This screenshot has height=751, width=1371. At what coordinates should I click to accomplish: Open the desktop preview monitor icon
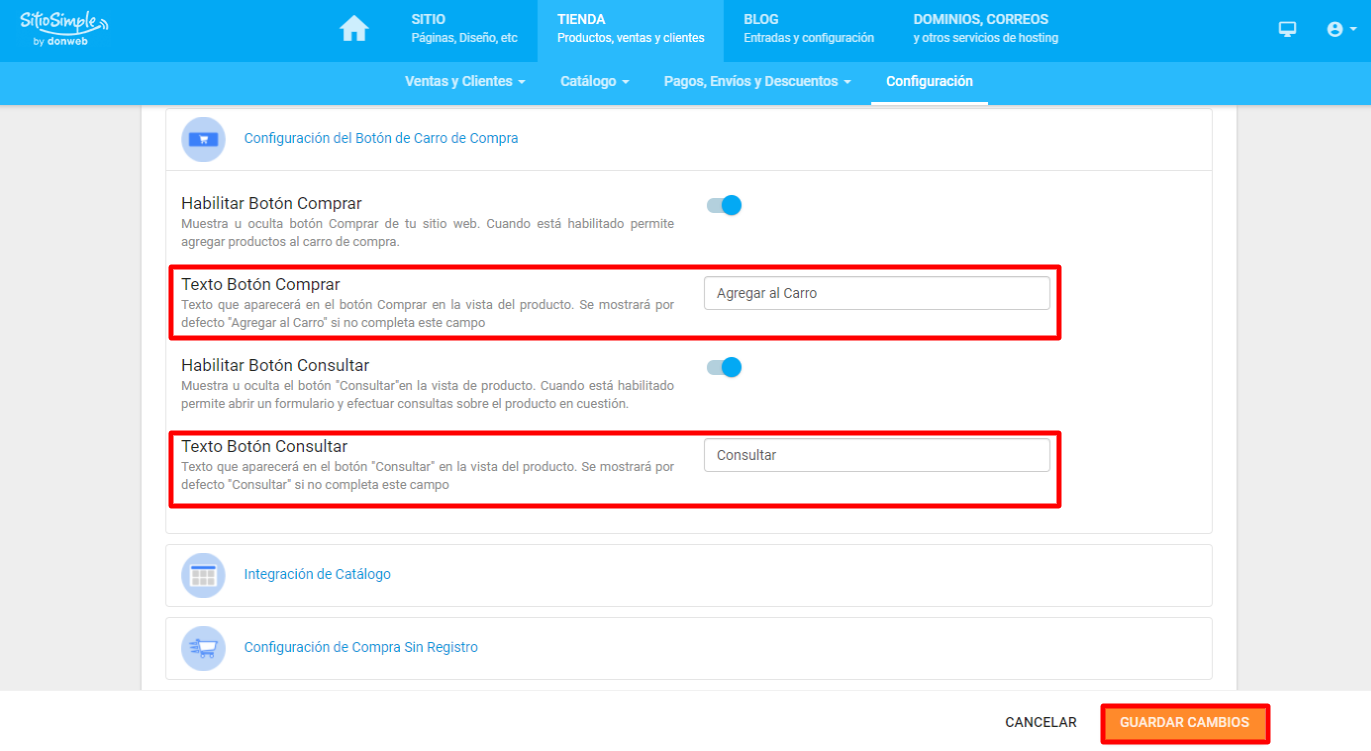click(x=1287, y=29)
